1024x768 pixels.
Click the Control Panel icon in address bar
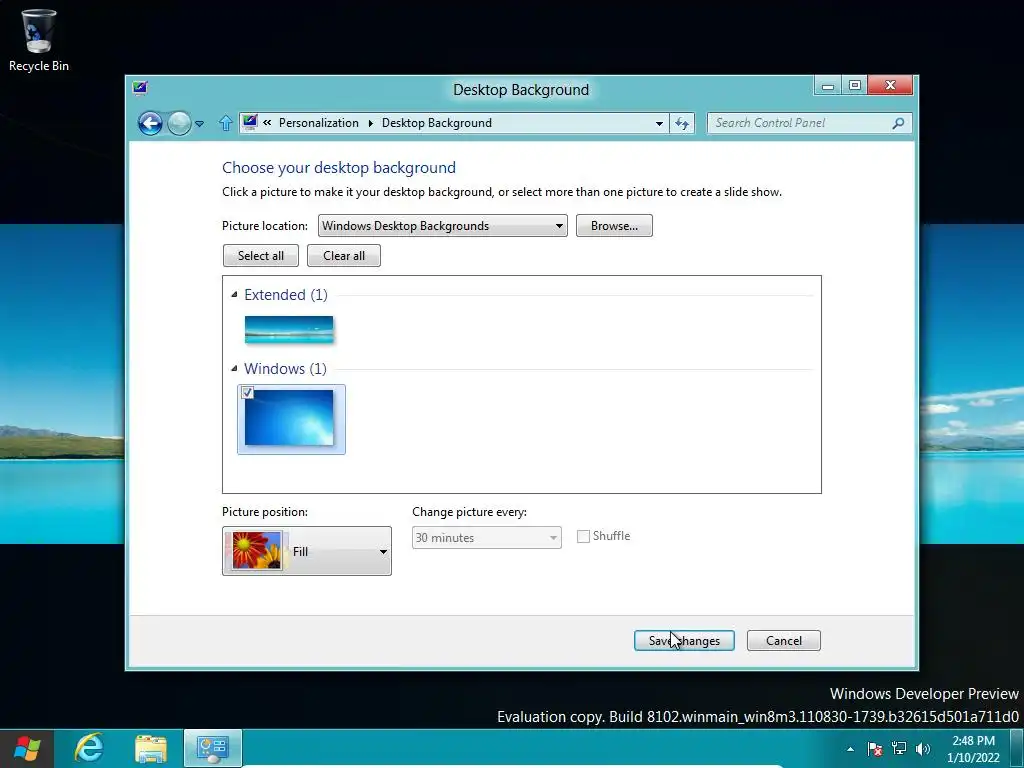click(249, 122)
